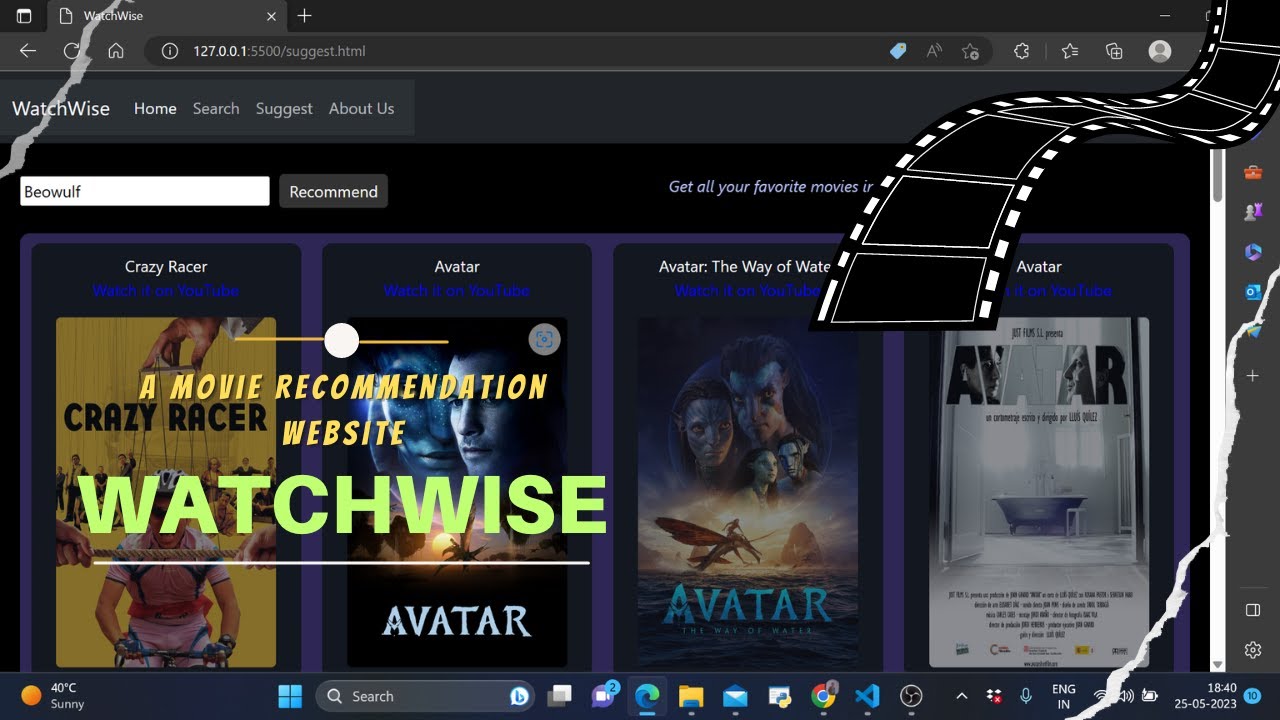Image resolution: width=1280 pixels, height=720 pixels.
Task: Open the Search page from navbar
Action: pos(216,108)
